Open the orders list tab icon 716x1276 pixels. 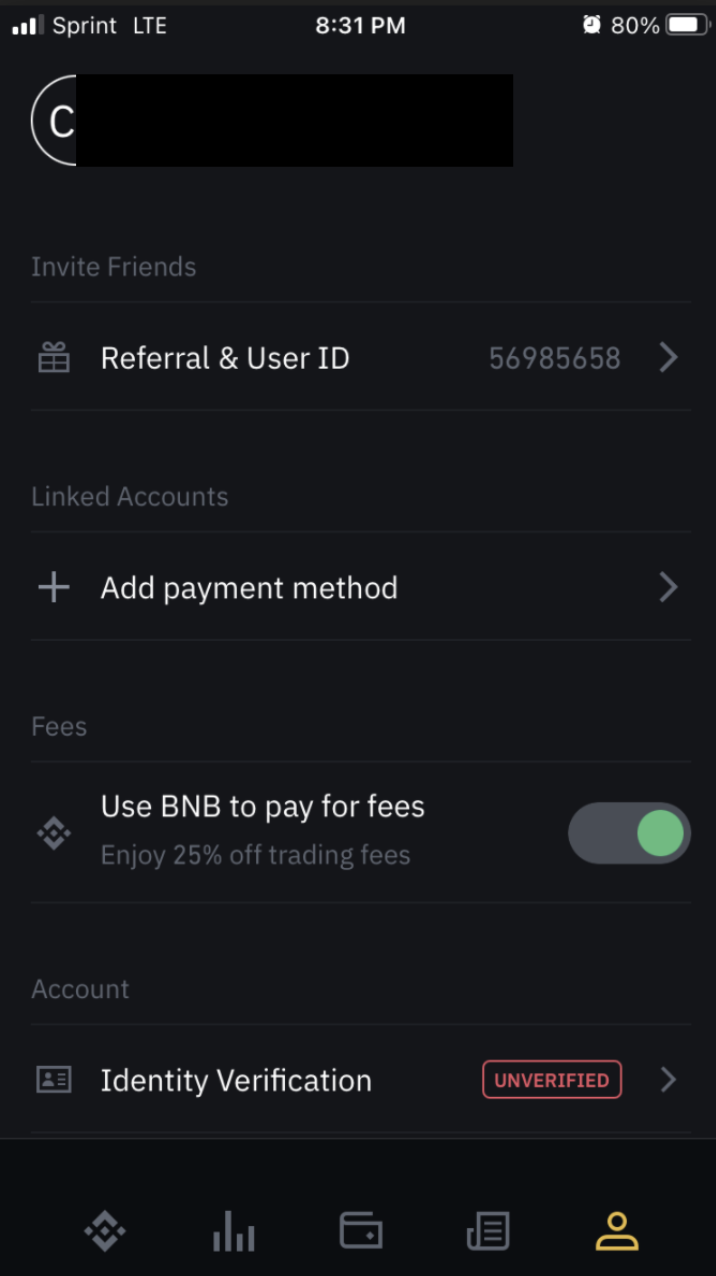[x=488, y=1231]
